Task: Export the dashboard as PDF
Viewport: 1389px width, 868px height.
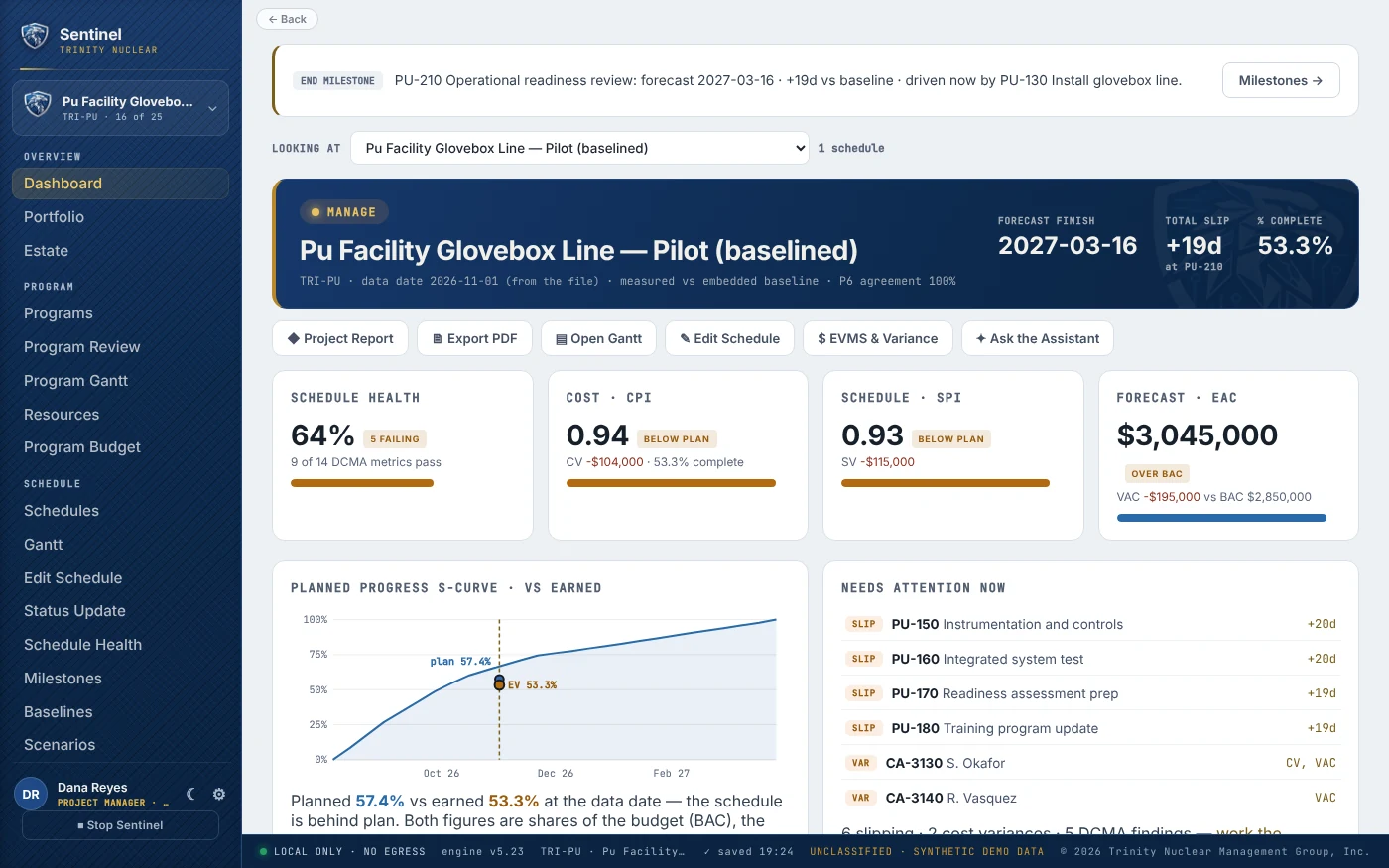Action: coord(474,338)
